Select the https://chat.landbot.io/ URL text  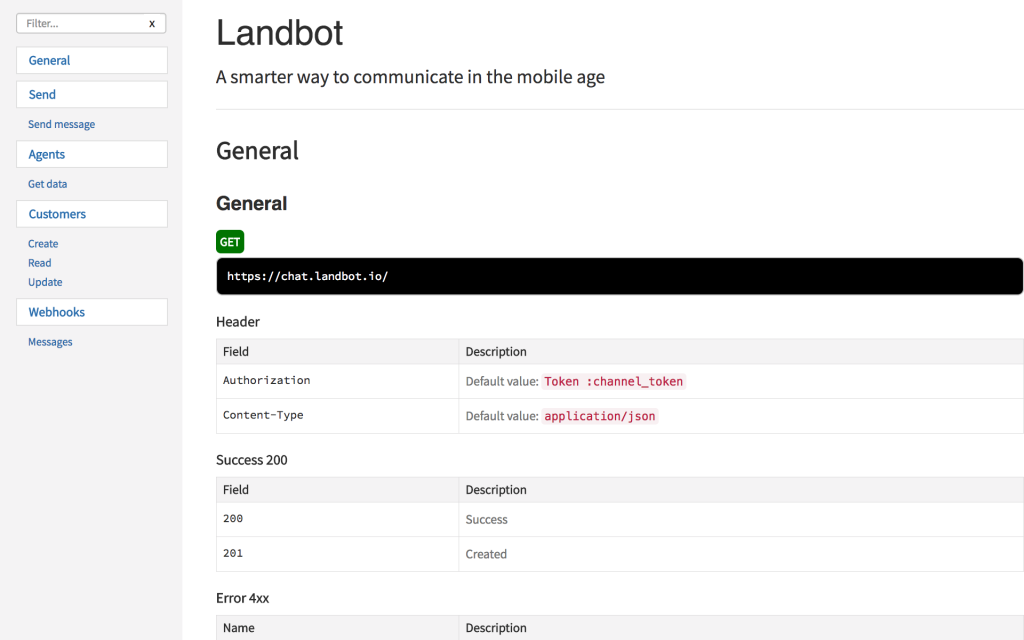pos(307,276)
